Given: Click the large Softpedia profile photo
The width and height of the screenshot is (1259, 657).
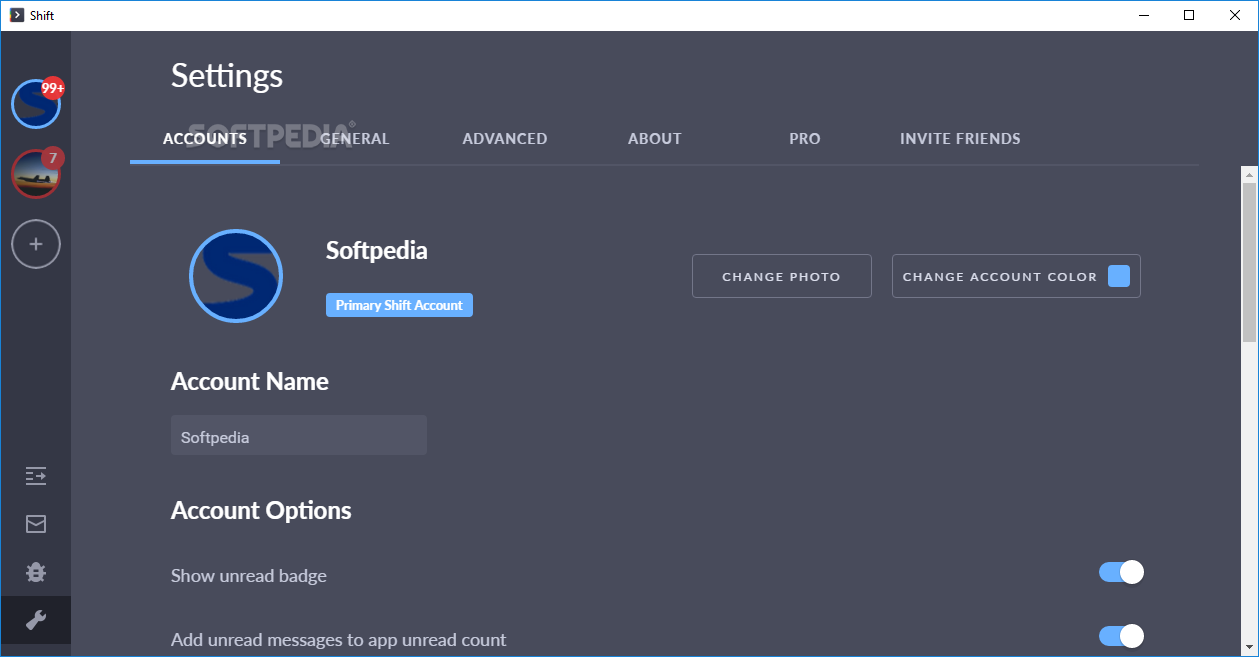Looking at the screenshot, I should click(236, 276).
